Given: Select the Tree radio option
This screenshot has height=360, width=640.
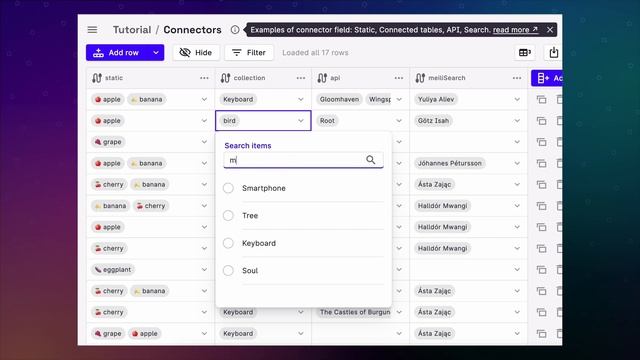Looking at the screenshot, I should (228, 216).
